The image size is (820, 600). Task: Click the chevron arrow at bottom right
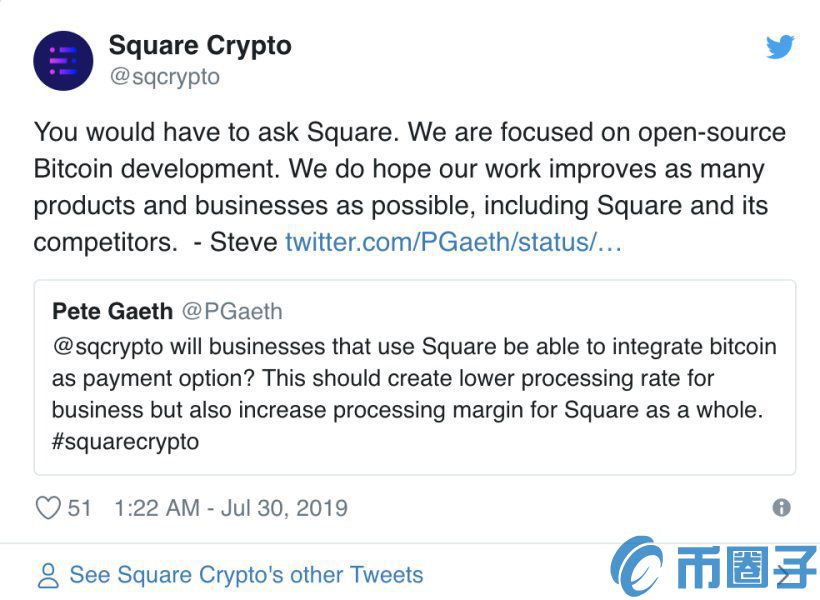click(x=785, y=576)
